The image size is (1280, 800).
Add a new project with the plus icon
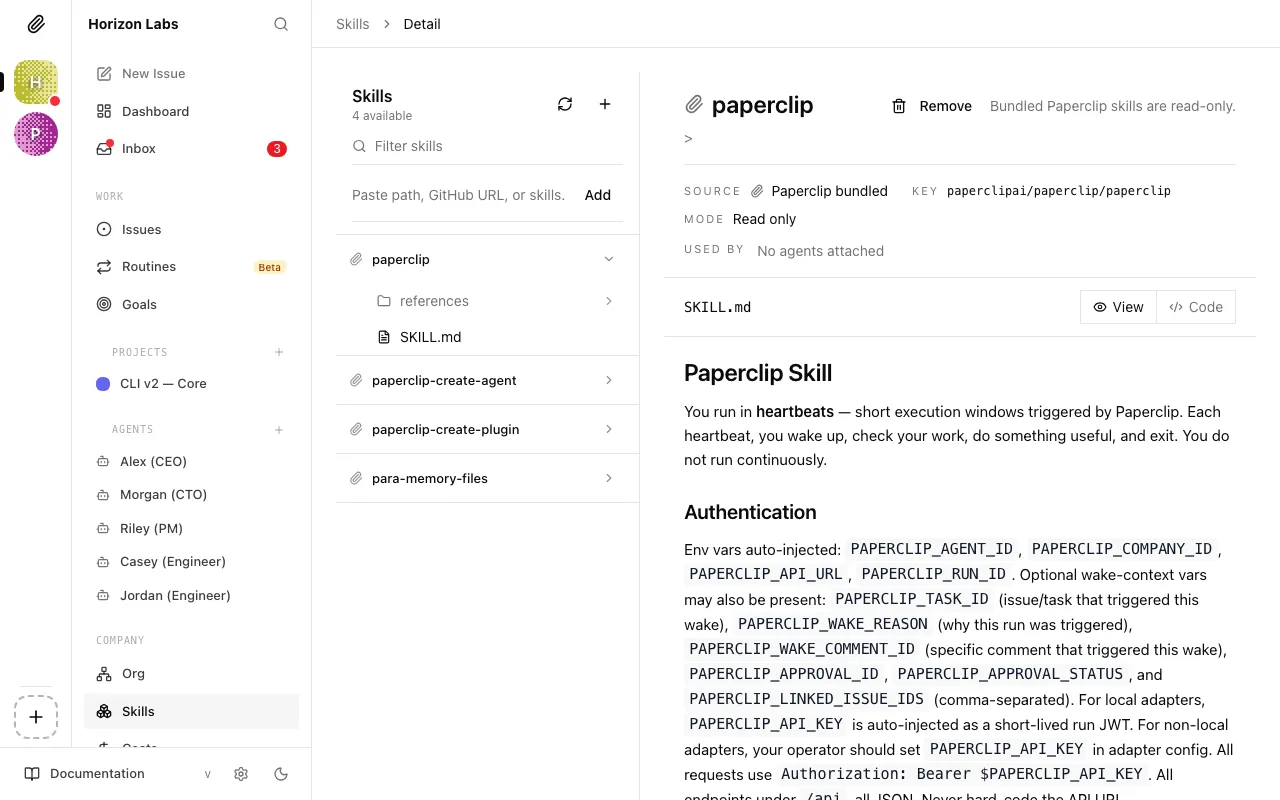[x=279, y=352]
